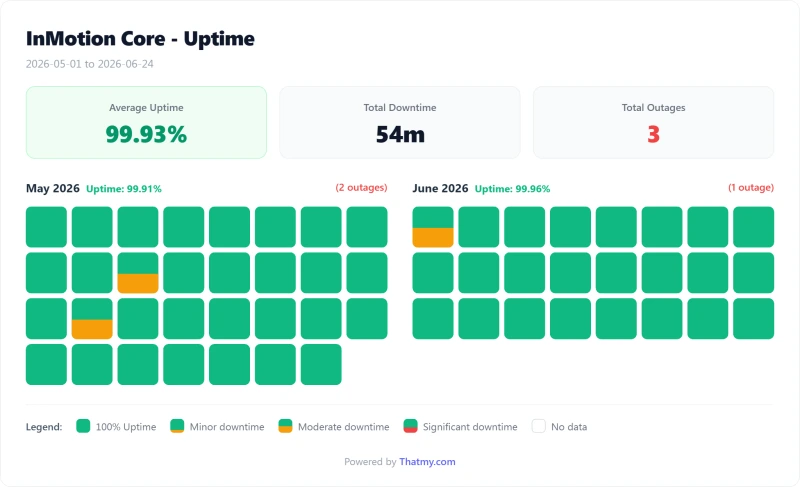Click the 'Uptime: 99.96%' label
This screenshot has width=800, height=487.
(x=512, y=189)
